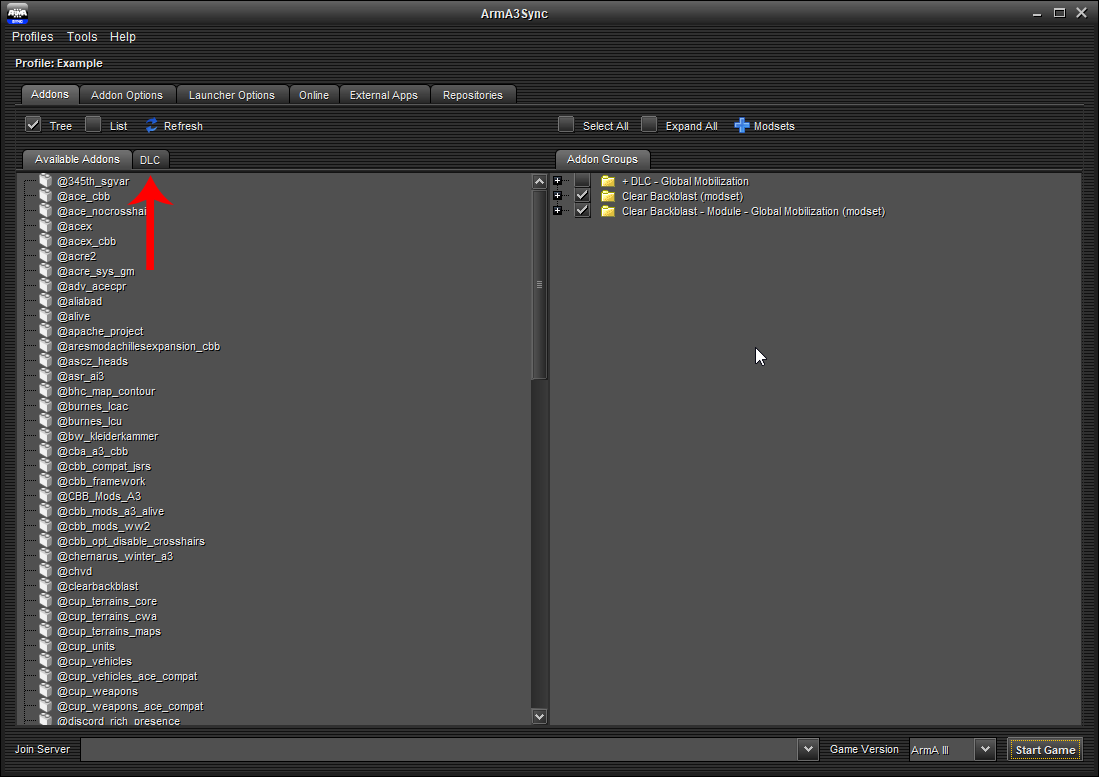The height and width of the screenshot is (777, 1099).
Task: Open the Profiles menu
Action: tap(32, 36)
